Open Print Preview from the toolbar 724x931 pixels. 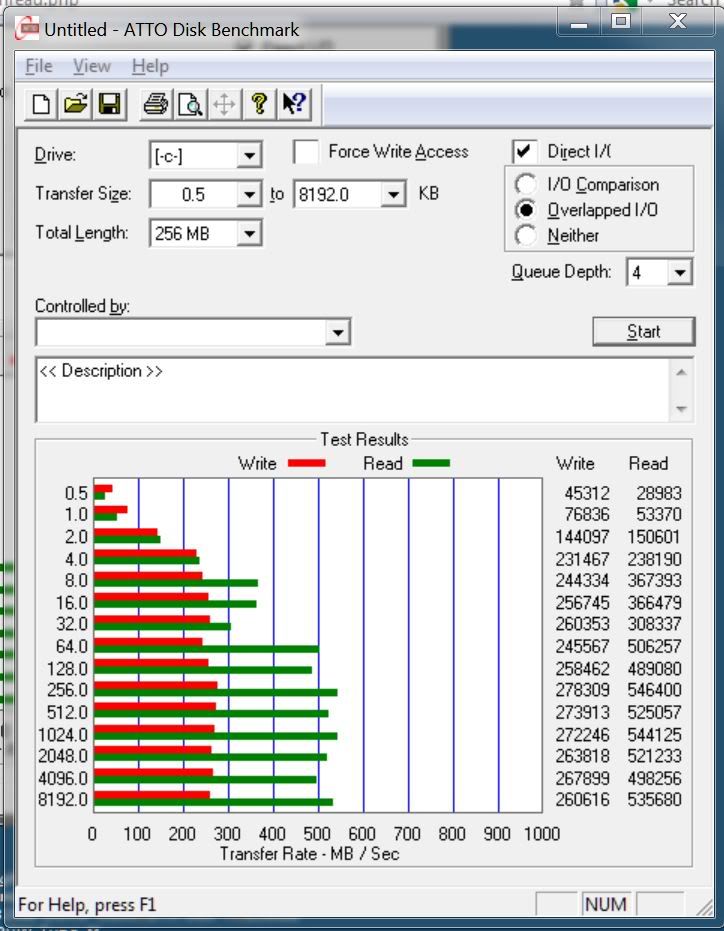191,104
